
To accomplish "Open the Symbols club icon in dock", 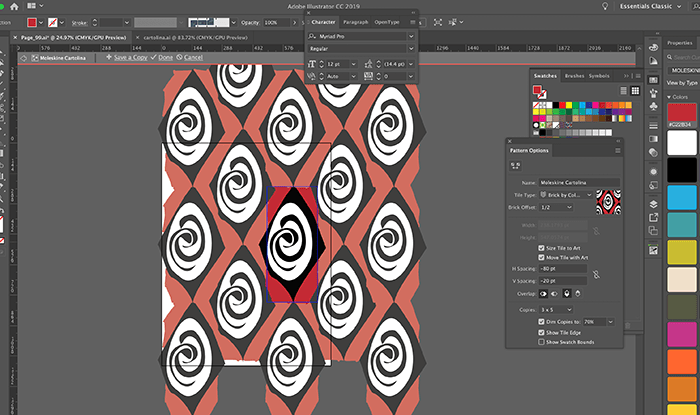I will 653,106.
